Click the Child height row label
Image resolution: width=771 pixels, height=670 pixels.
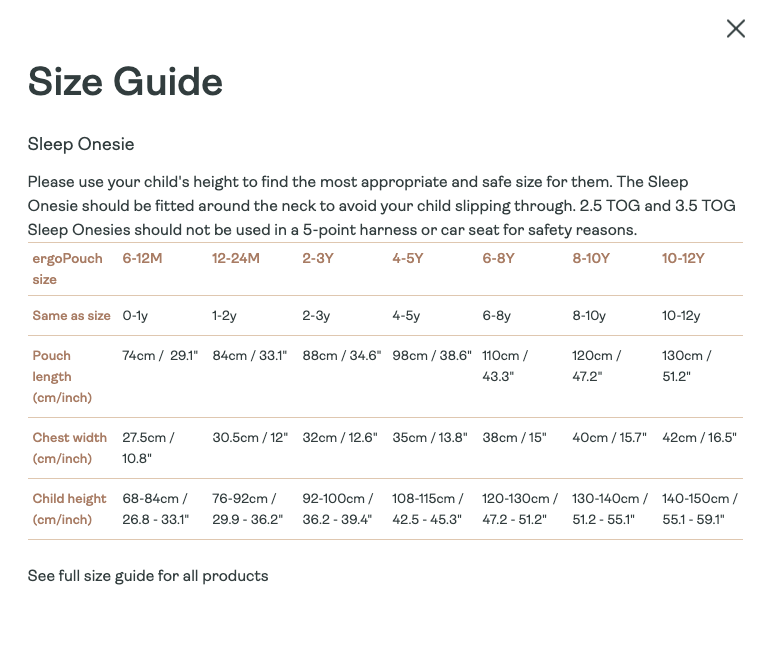(69, 509)
